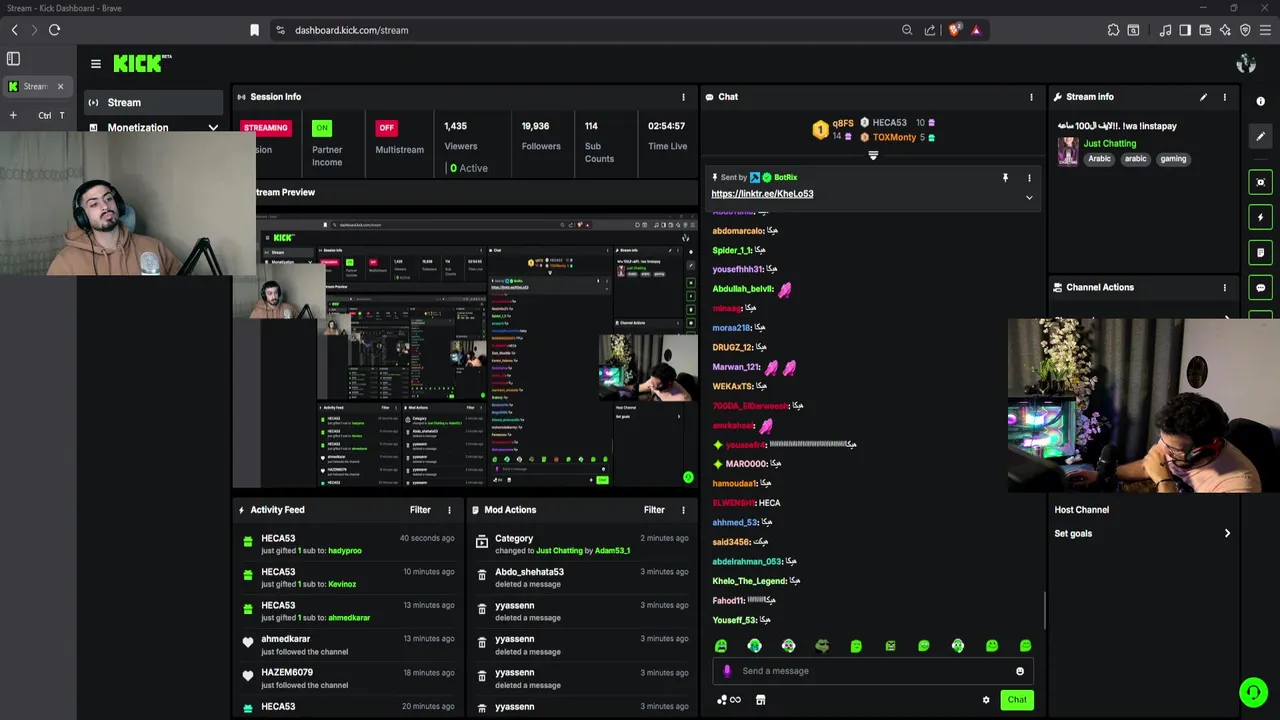Viewport: 1280px width, 720px height.
Task: Open the user profile avatar menu
Action: pos(1246,64)
